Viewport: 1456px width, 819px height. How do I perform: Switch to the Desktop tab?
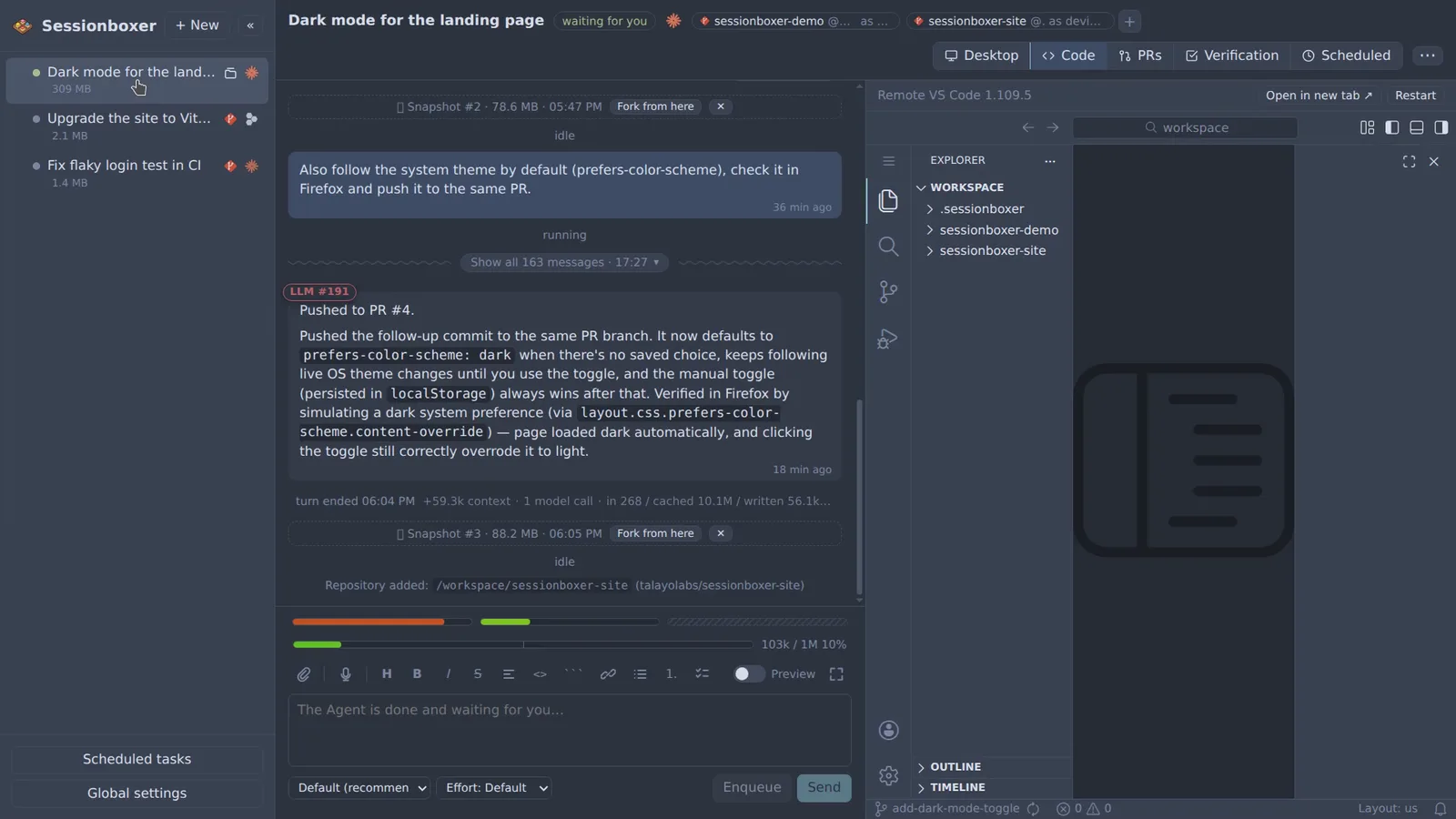[981, 56]
